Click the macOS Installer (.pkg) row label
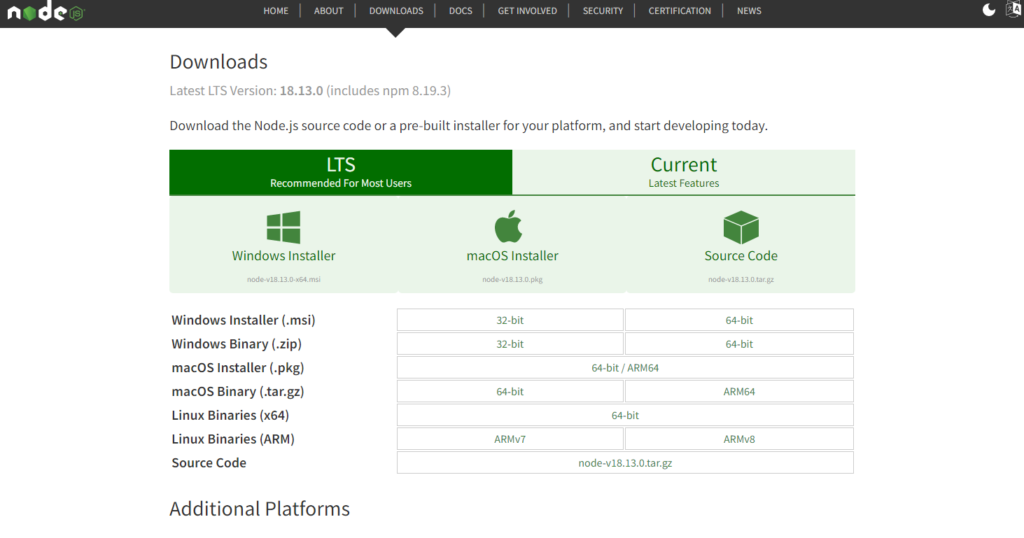The width and height of the screenshot is (1024, 538). pyautogui.click(x=238, y=368)
